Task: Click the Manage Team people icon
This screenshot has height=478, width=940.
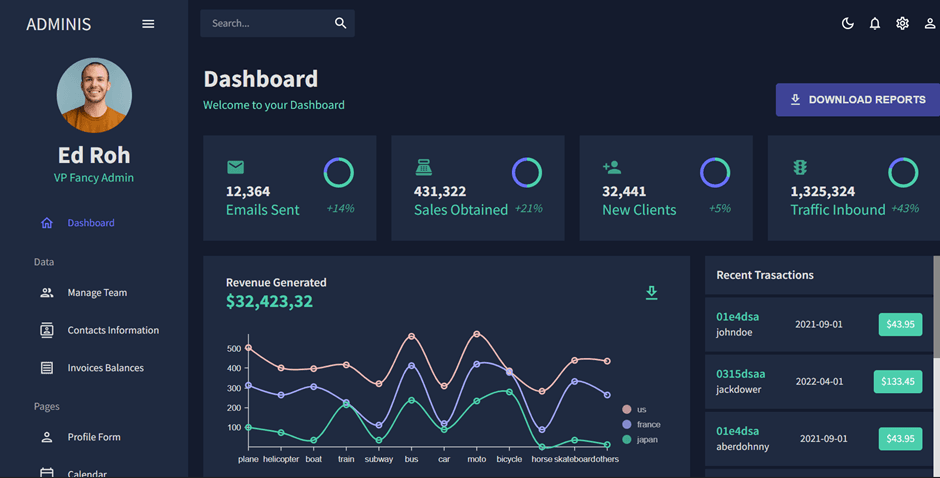Action: click(x=47, y=293)
